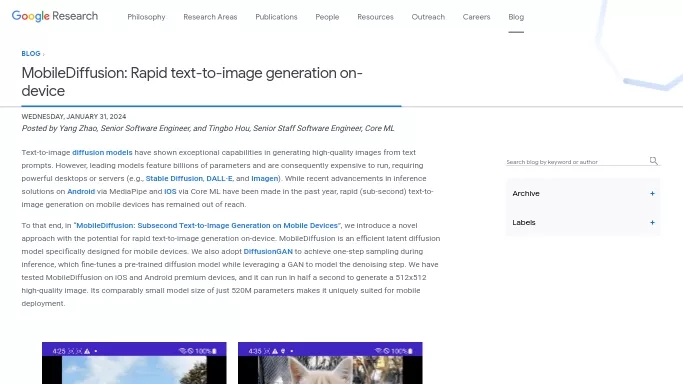Screen dimensions: 683x384
Task: Open the Research Areas menu
Action: [210, 17]
